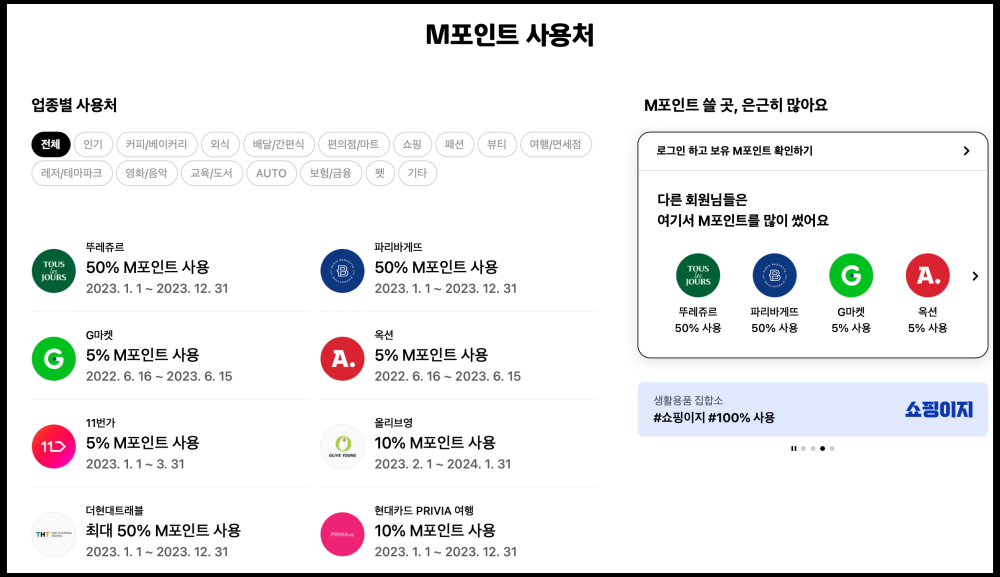1000x577 pixels.
Task: Click the Tous les Jours logo in merchant list
Action: point(54,271)
